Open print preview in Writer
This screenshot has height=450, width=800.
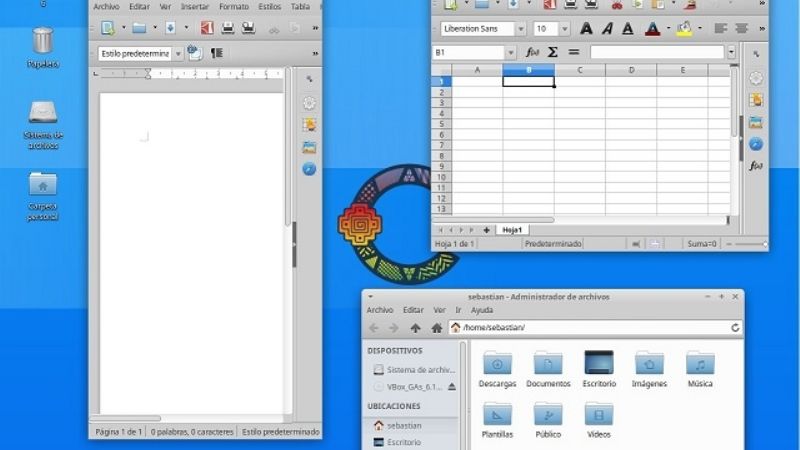[248, 28]
